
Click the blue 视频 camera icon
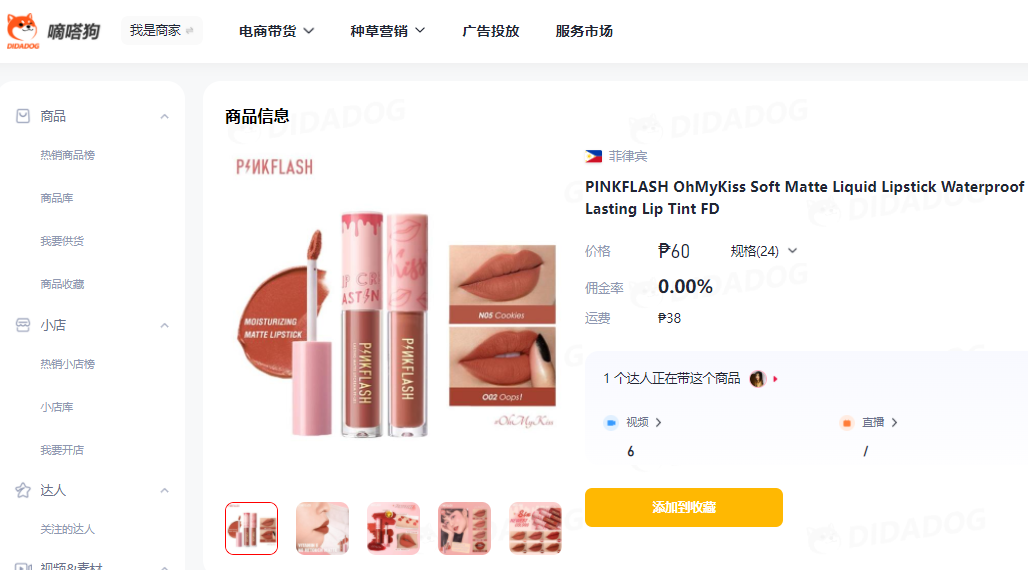(611, 422)
